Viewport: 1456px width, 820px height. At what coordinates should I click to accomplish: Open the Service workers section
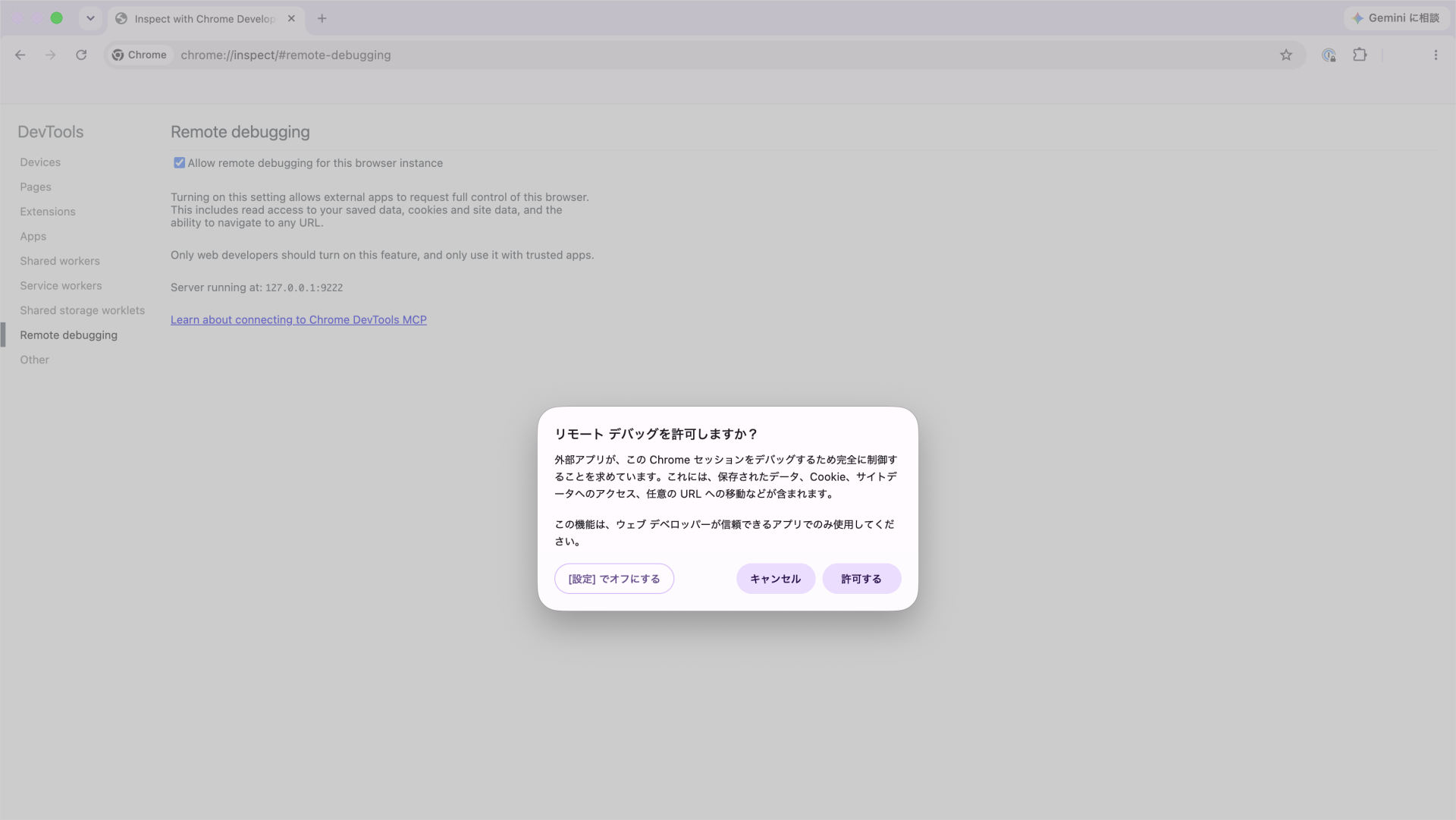coord(61,286)
